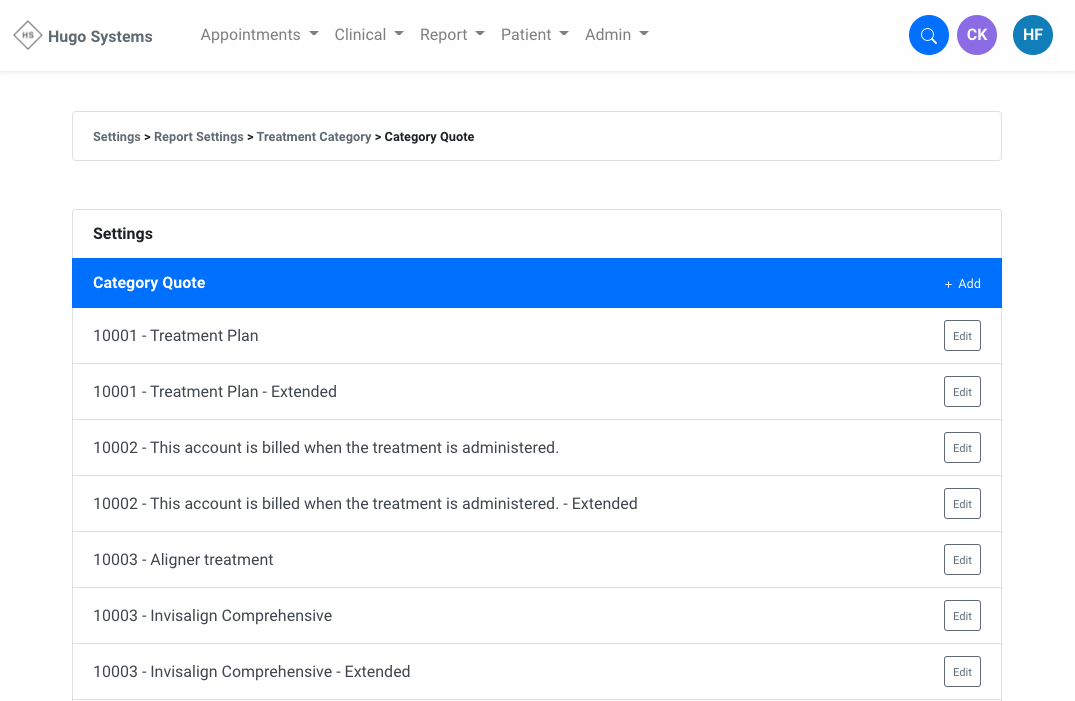The image size is (1075, 701).
Task: Edit Invisalign Comprehensive - Extended row
Action: pyautogui.click(x=962, y=672)
